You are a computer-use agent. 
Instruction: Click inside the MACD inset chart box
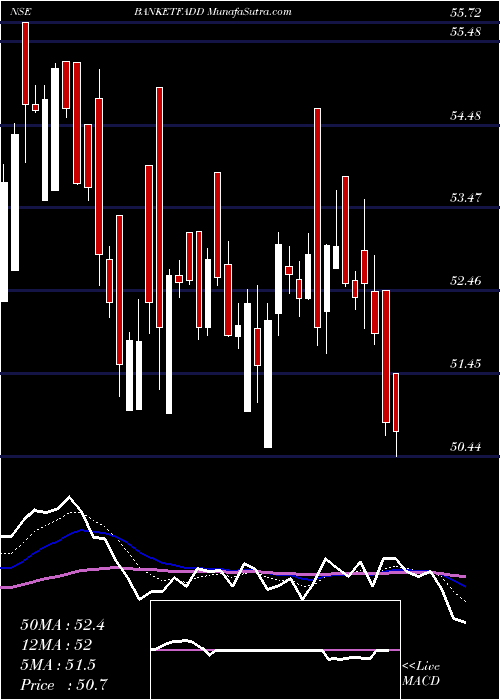[x=275, y=650]
